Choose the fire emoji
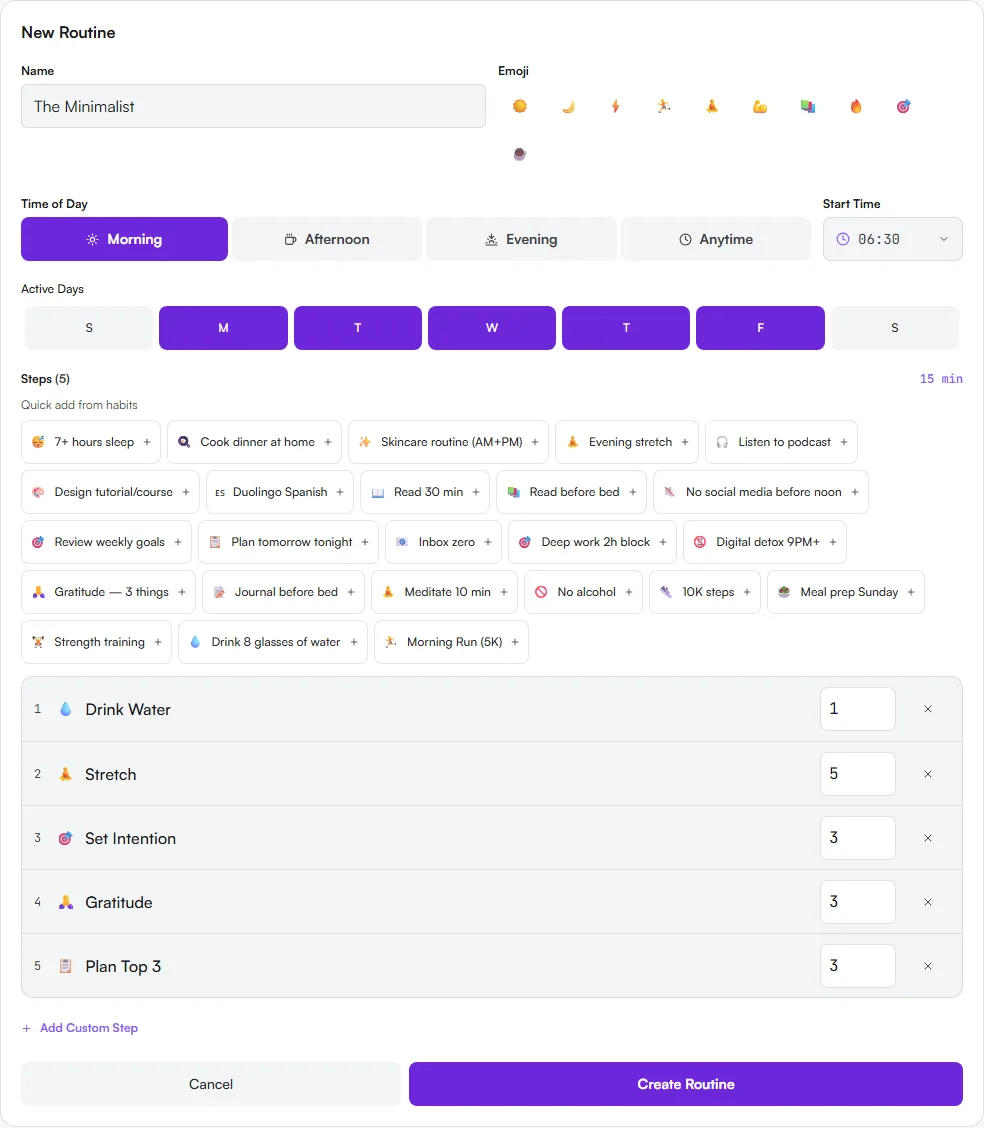Image resolution: width=984 pixels, height=1128 pixels. [856, 106]
